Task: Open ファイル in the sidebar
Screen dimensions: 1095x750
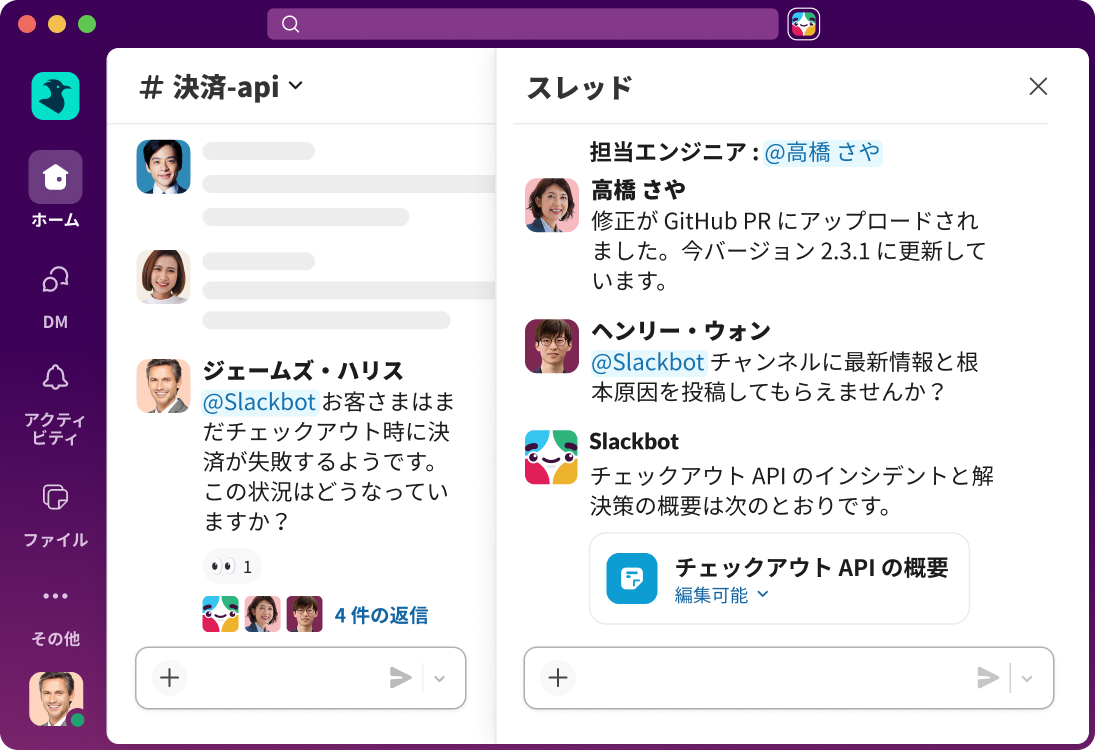Action: coord(55,515)
